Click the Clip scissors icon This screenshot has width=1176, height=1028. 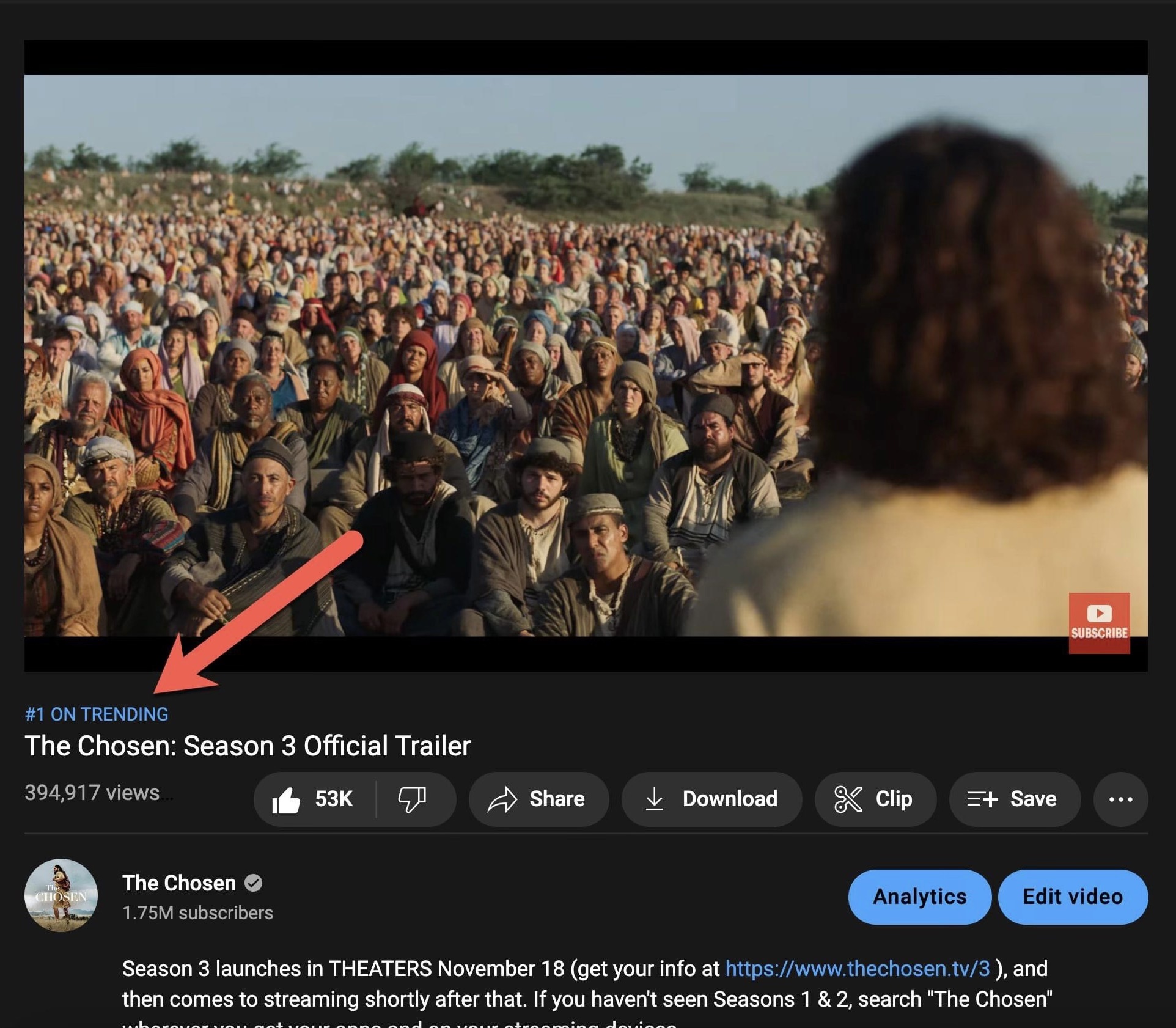click(x=848, y=799)
